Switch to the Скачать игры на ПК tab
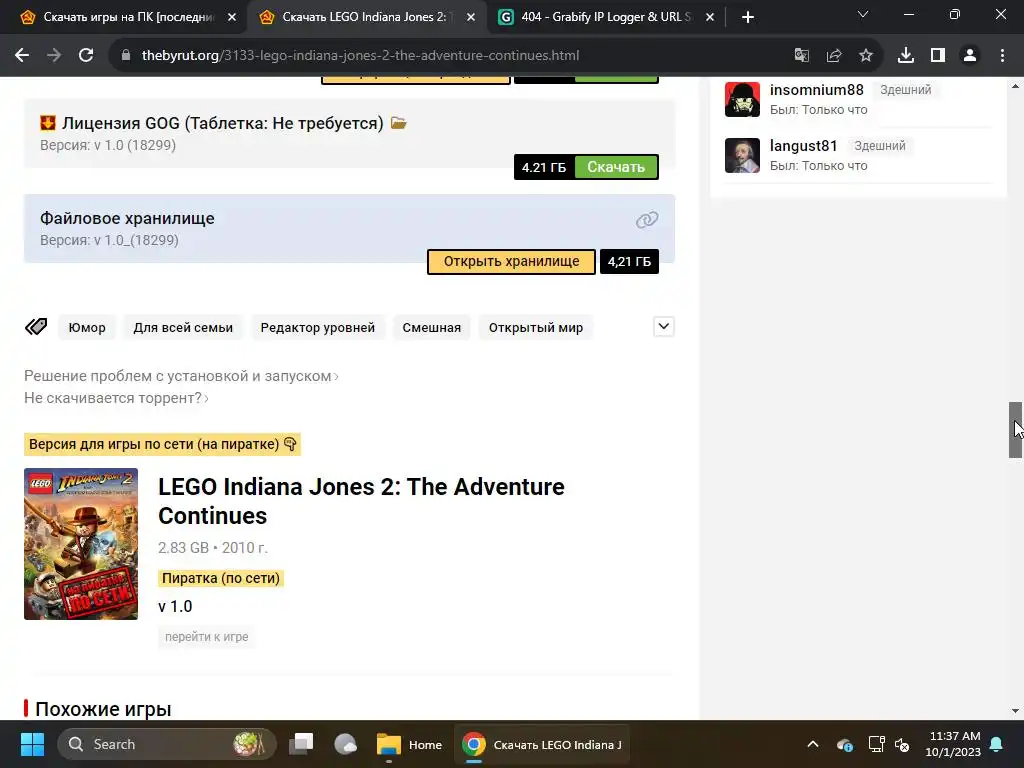 (x=124, y=17)
